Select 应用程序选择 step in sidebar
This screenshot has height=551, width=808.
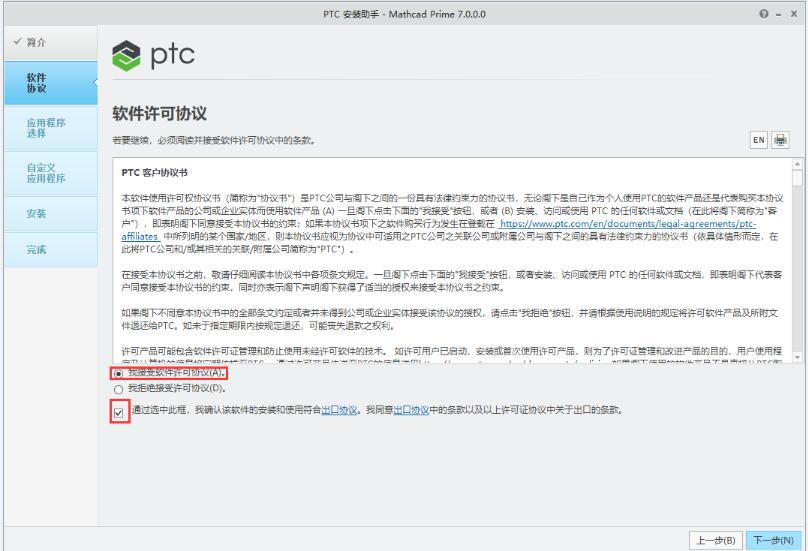click(x=50, y=128)
